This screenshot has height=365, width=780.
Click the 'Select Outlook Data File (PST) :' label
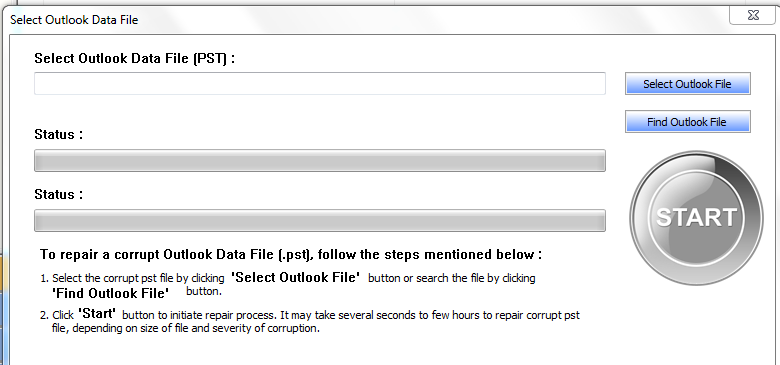[x=135, y=59]
